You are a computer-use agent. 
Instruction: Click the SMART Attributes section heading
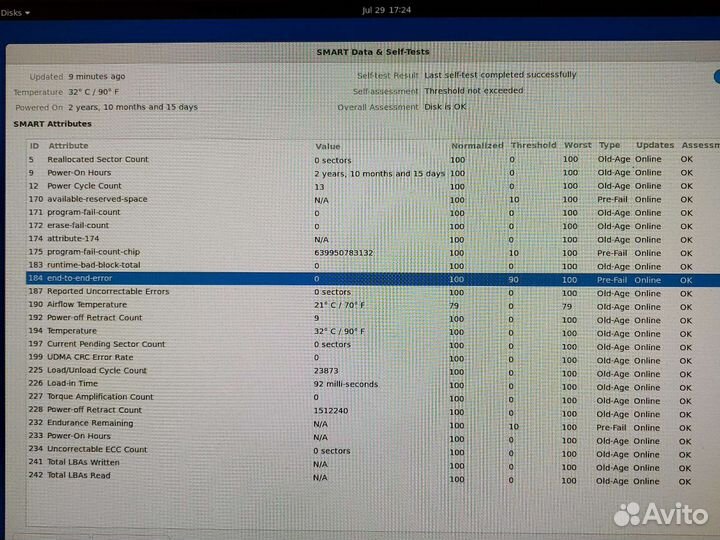52,124
